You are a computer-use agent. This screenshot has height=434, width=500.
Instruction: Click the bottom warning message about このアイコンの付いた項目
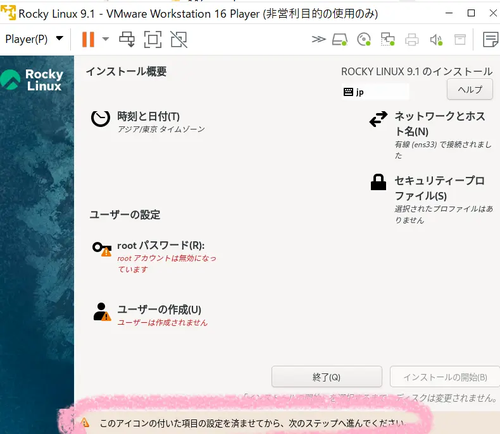pyautogui.click(x=253, y=423)
